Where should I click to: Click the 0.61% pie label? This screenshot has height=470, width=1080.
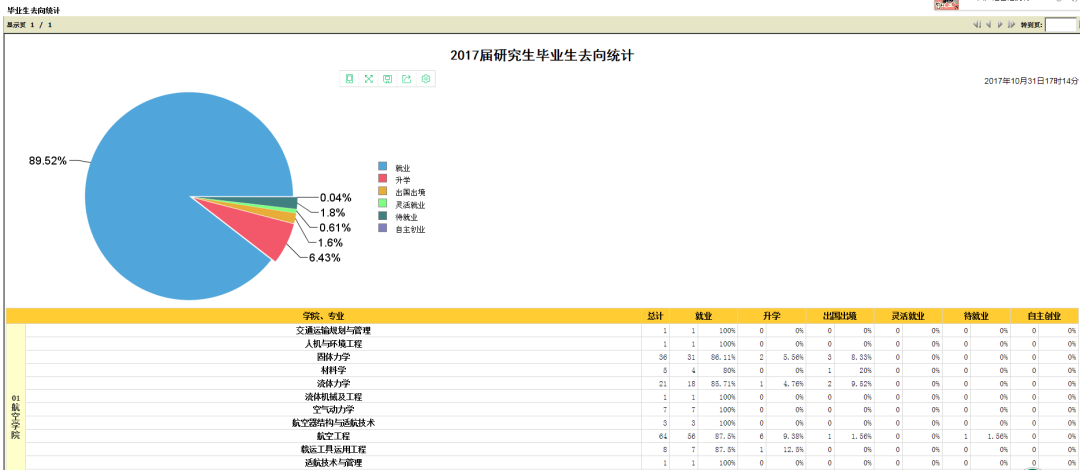click(x=335, y=227)
